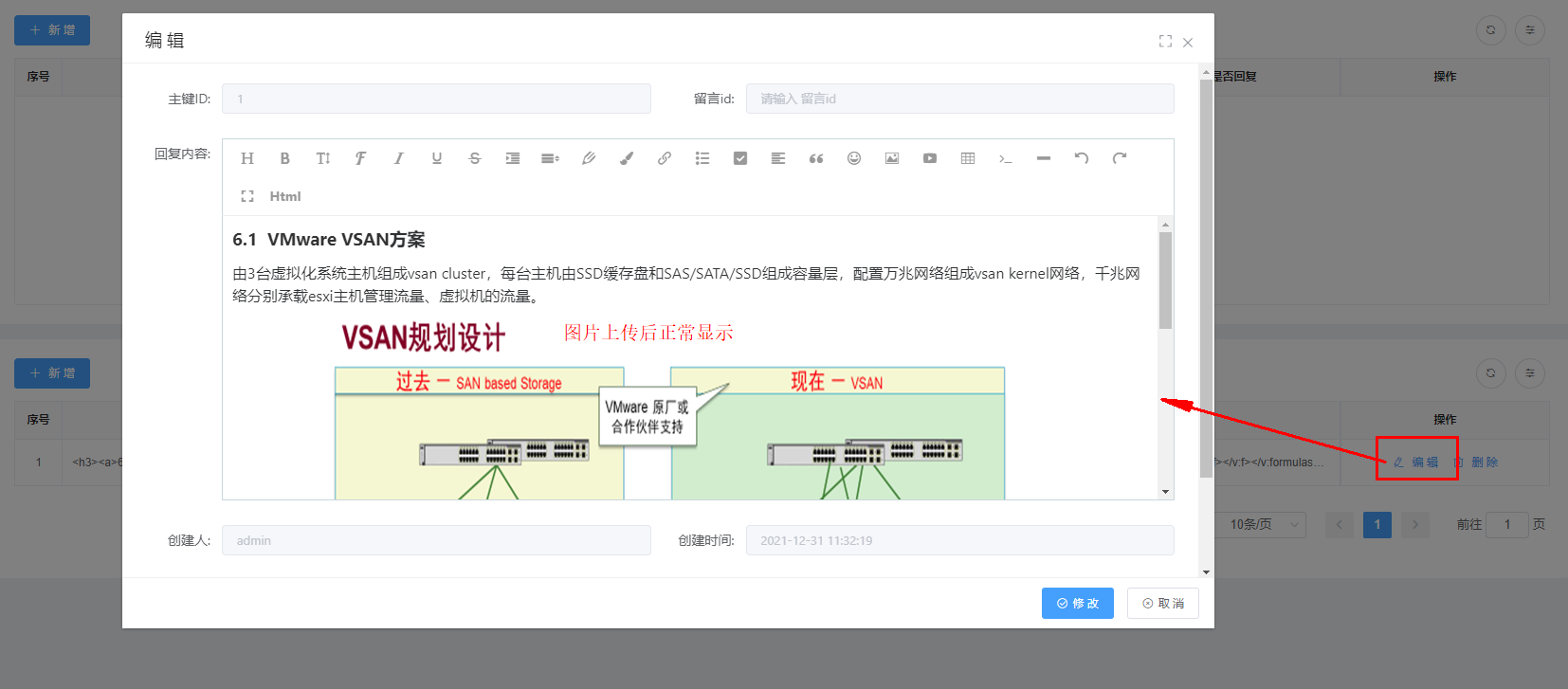Image resolution: width=1568 pixels, height=689 pixels.
Task: Go to previous page in pagination
Action: 1340,524
